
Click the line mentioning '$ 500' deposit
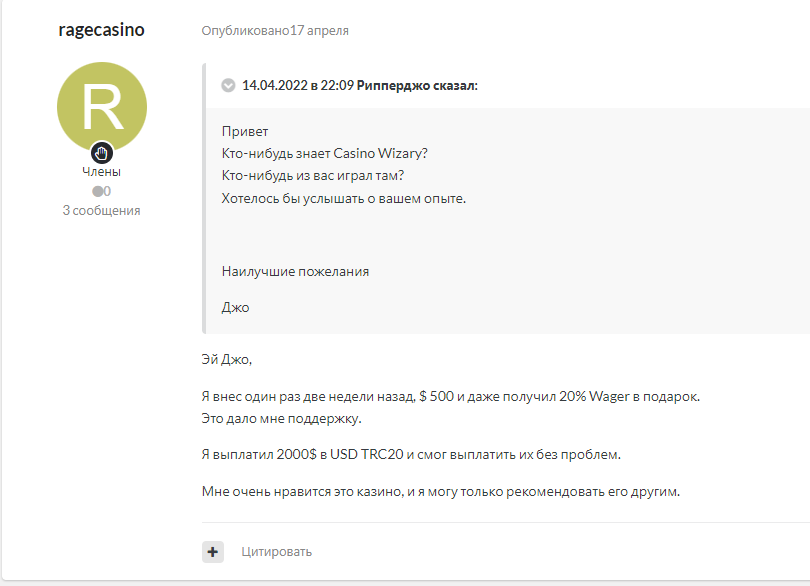click(450, 396)
